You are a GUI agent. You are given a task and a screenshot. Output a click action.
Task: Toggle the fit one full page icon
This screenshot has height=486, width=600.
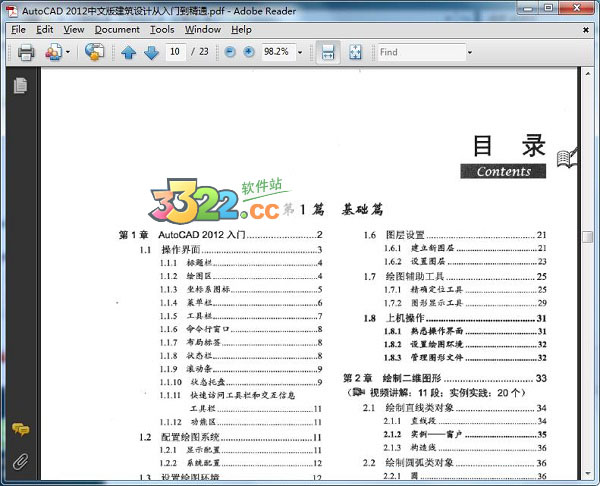[355, 52]
